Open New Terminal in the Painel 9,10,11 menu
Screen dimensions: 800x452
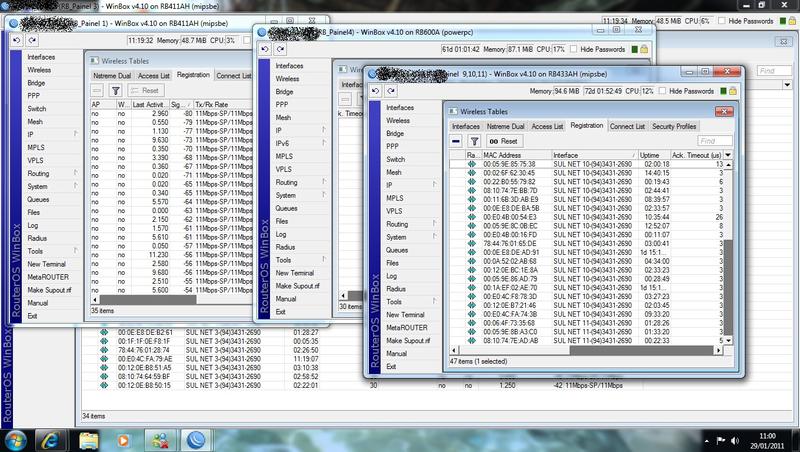click(405, 314)
